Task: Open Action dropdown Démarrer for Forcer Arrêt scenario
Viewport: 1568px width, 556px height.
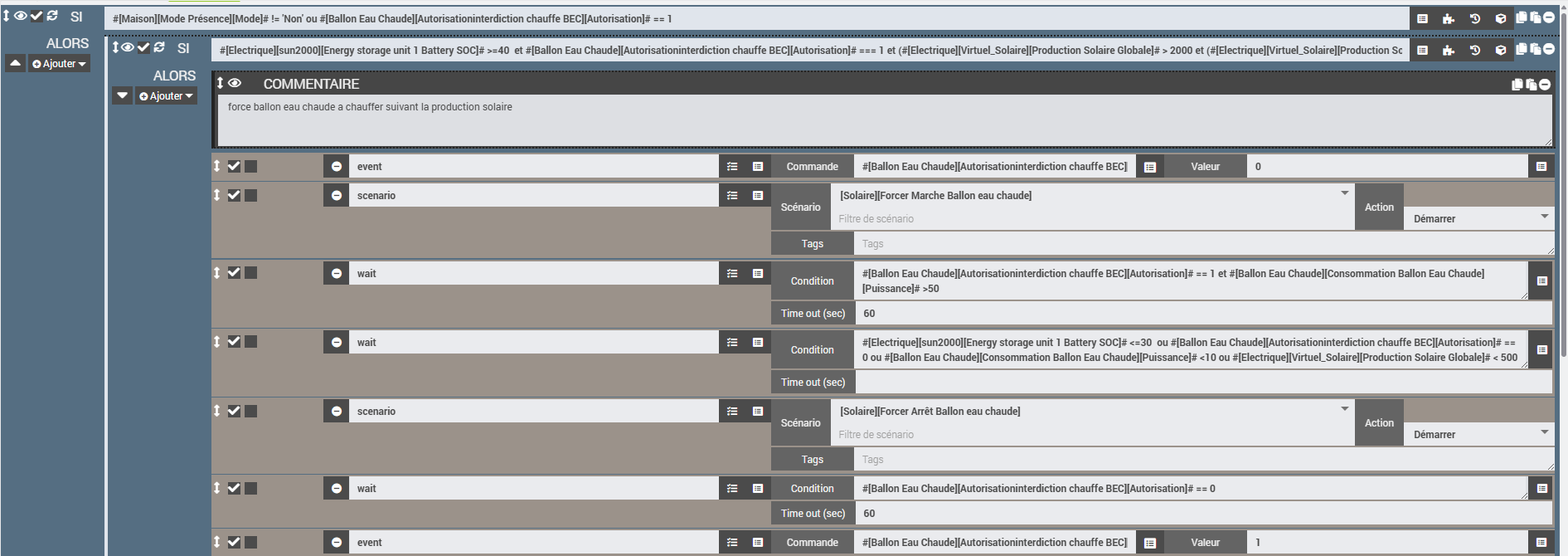Action: pos(1478,434)
